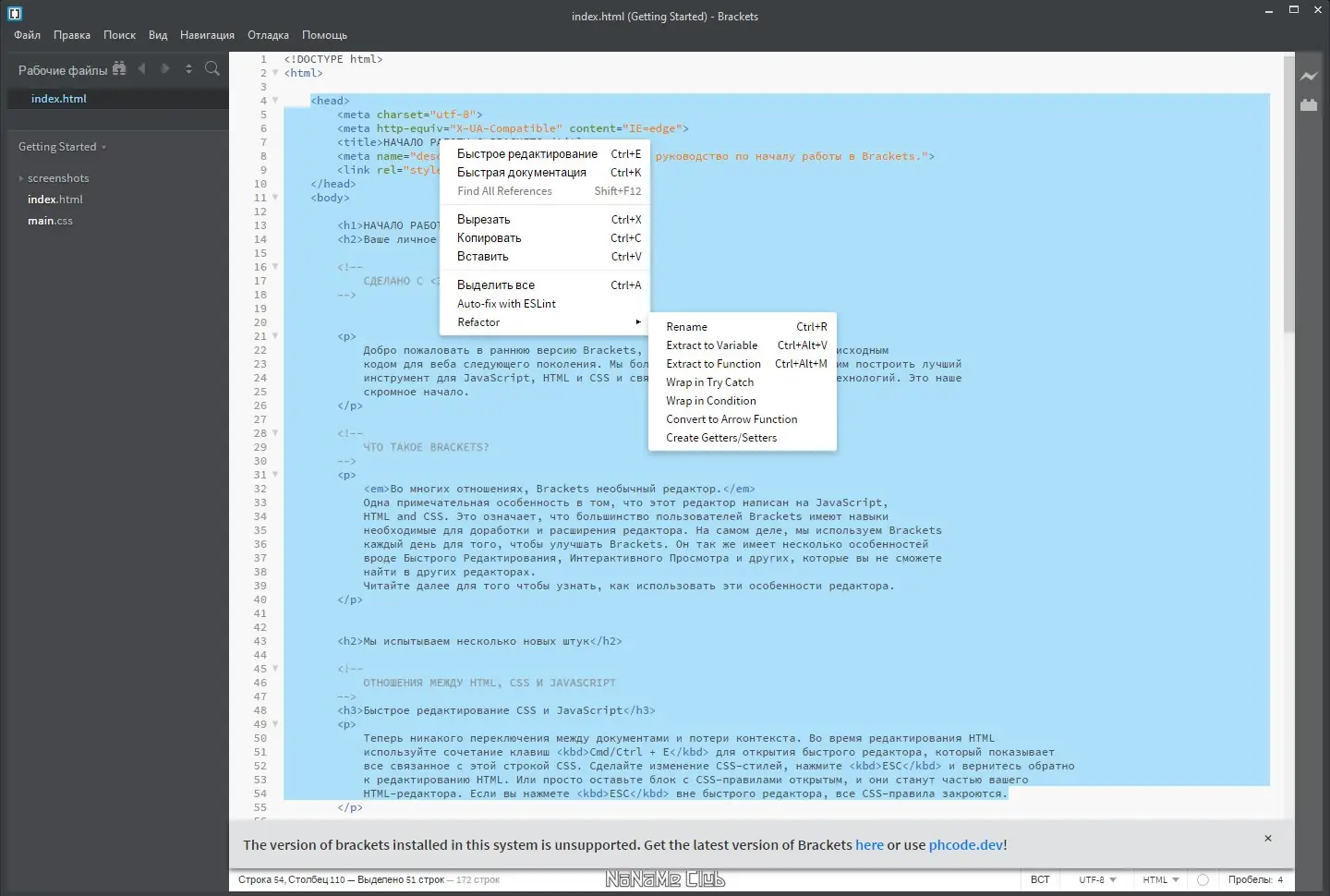Image resolution: width=1330 pixels, height=896 pixels.
Task: Fold the paragraph starting on line 21
Action: [275, 336]
